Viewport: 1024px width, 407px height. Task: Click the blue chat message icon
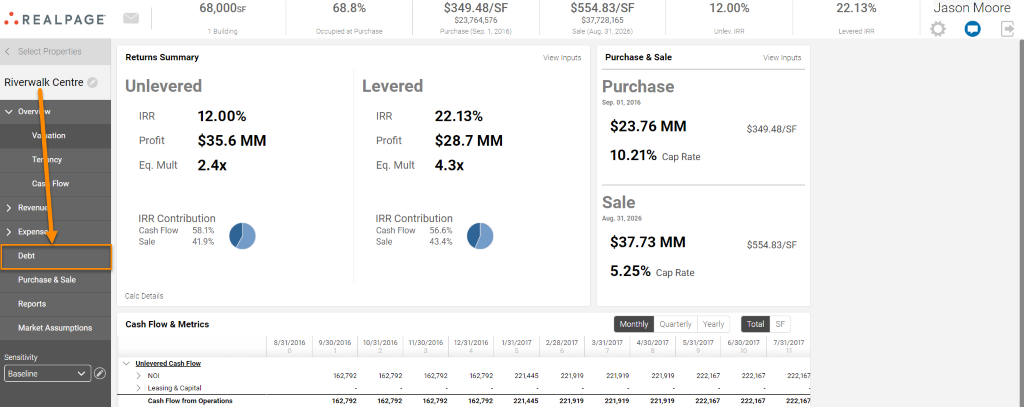click(x=972, y=29)
